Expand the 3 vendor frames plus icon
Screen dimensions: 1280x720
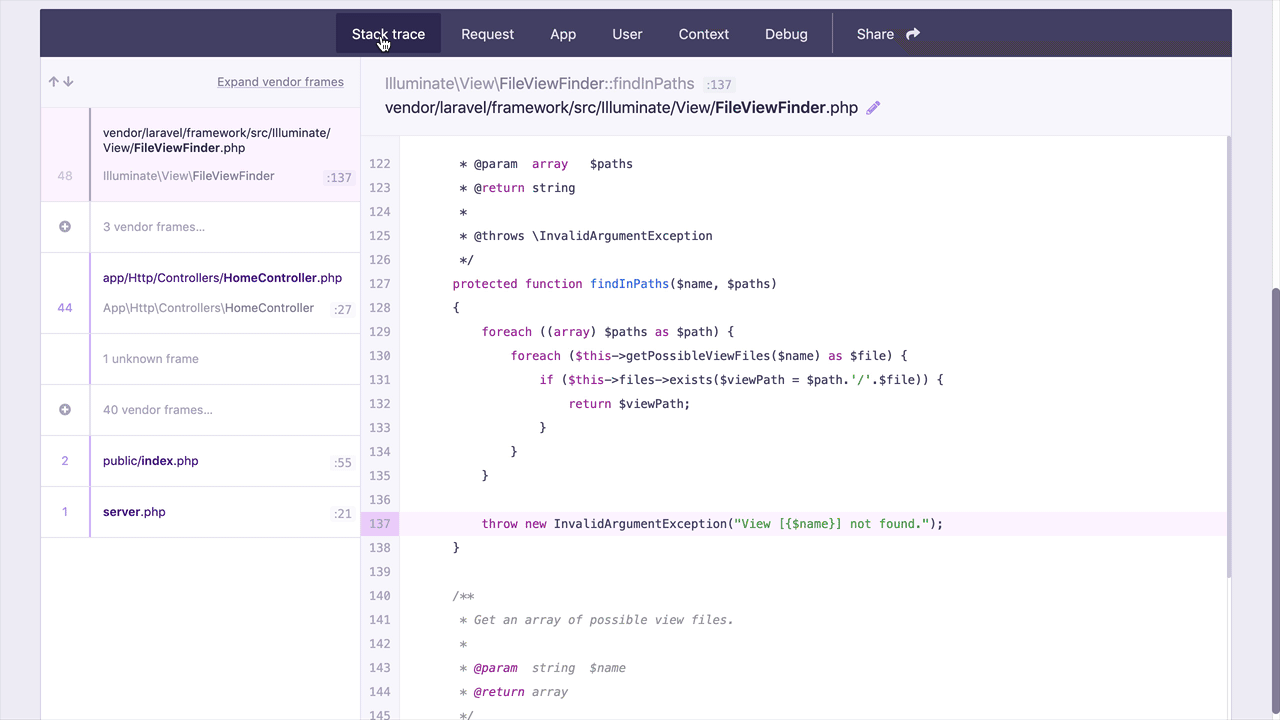click(x=65, y=227)
